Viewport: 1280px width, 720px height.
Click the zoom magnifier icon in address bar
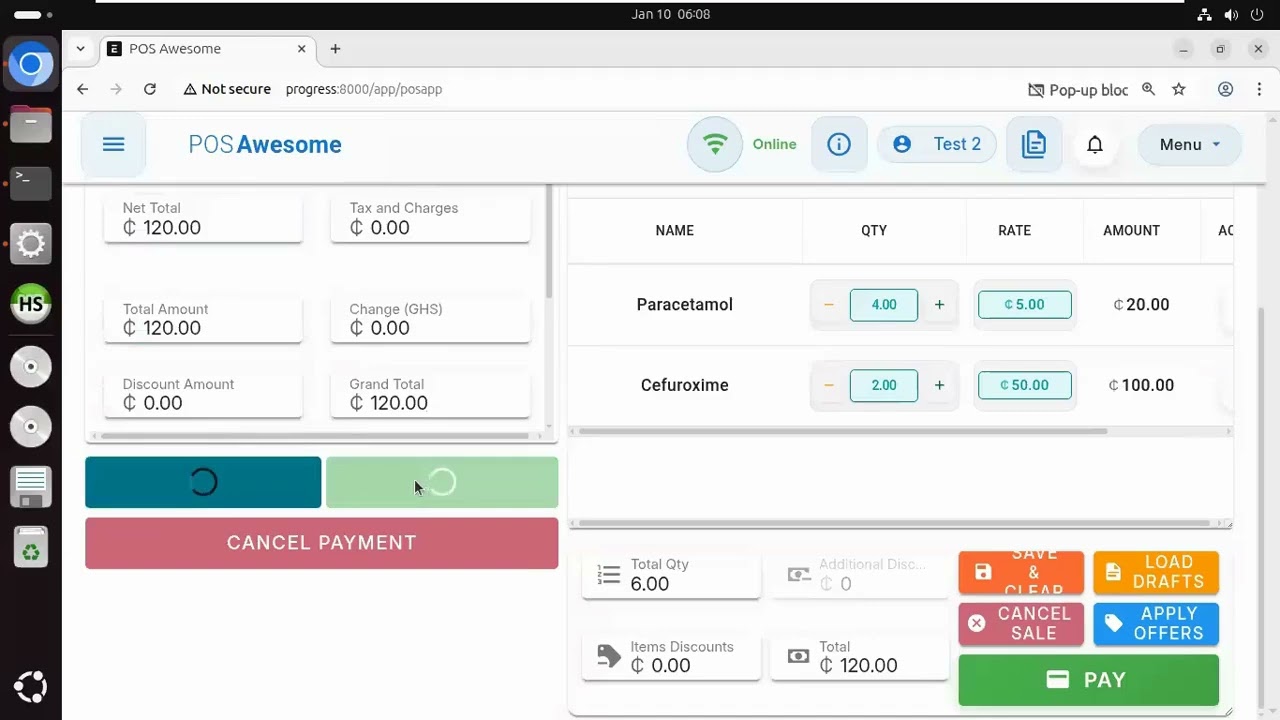(1149, 89)
